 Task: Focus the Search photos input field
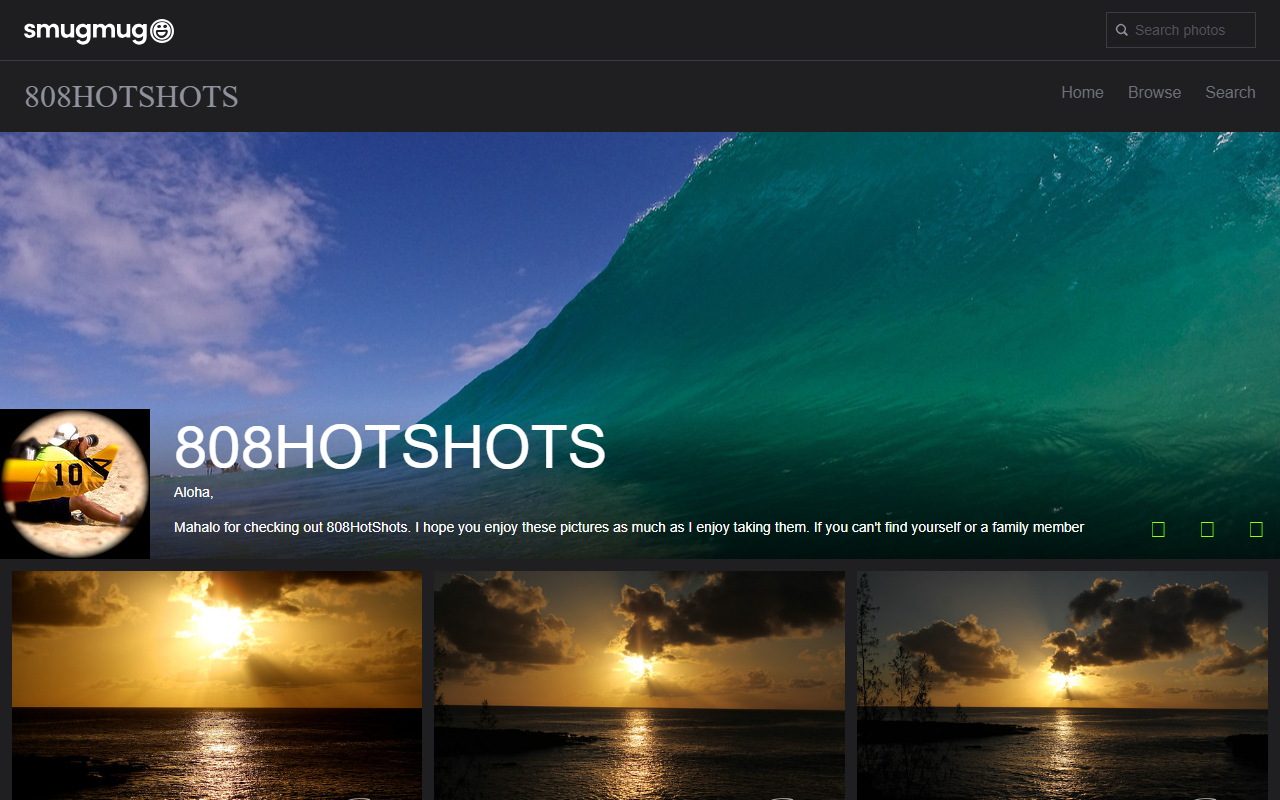pyautogui.click(x=1181, y=30)
